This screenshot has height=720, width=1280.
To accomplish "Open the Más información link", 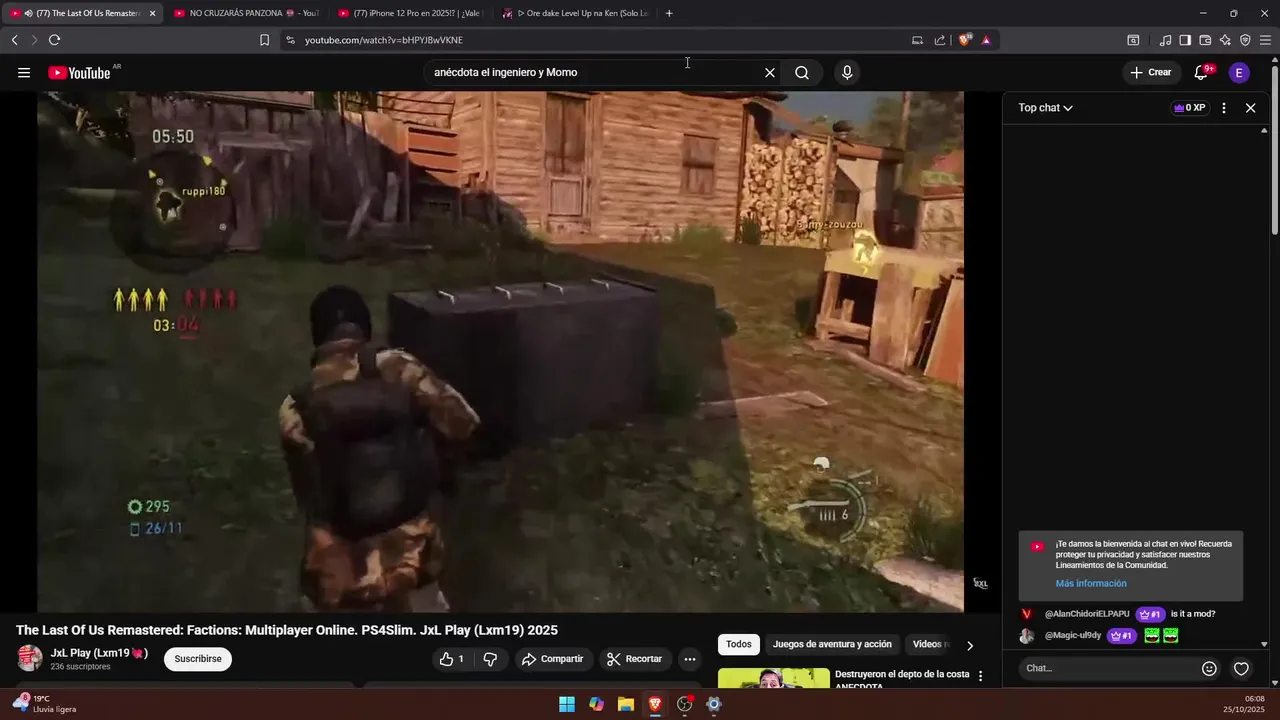I will tap(1091, 583).
